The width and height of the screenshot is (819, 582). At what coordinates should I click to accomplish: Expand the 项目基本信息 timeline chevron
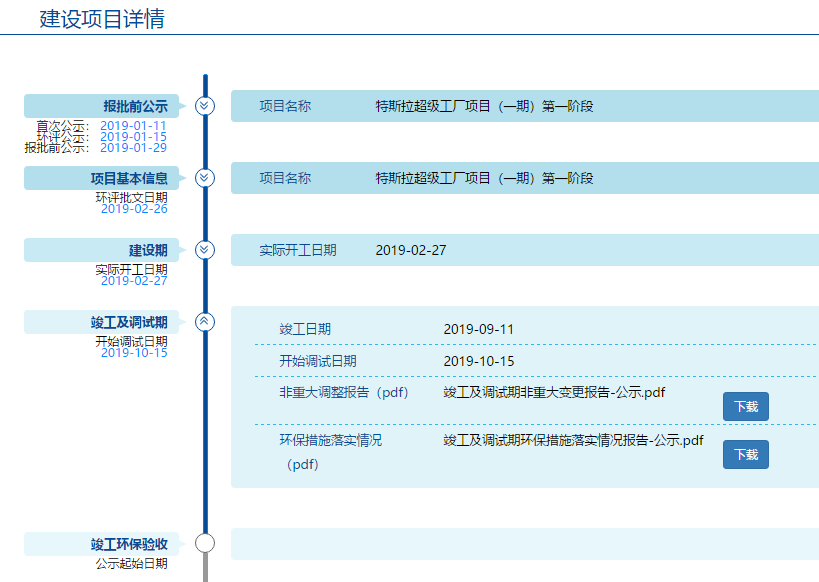[x=205, y=178]
